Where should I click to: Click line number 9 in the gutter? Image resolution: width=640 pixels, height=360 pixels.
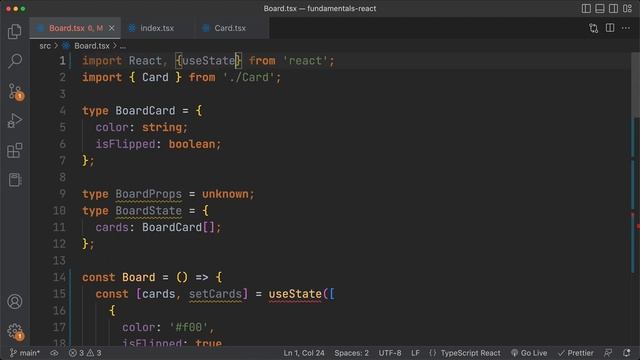[62, 193]
